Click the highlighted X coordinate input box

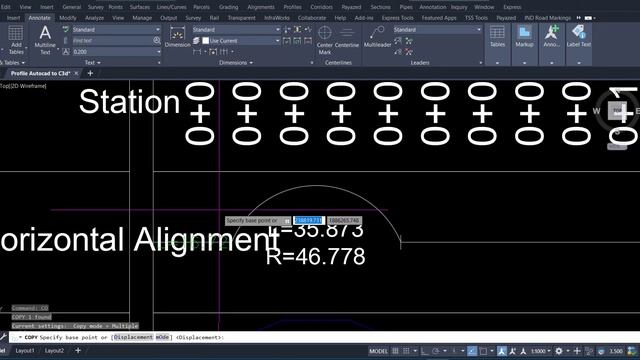[309, 220]
